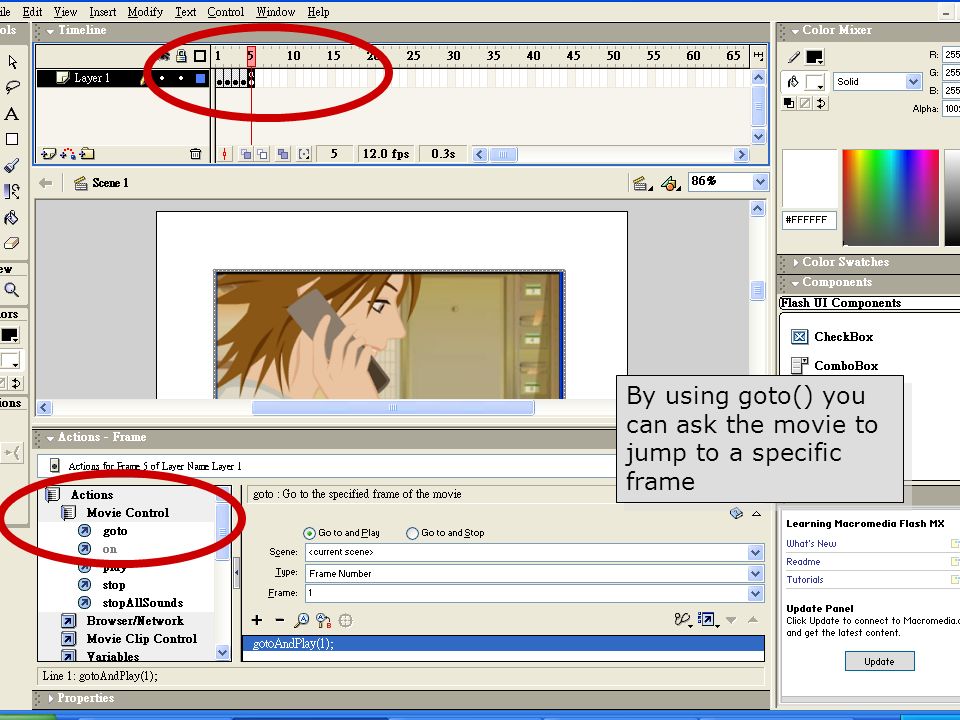Open the Control menu
960x720 pixels.
click(225, 12)
